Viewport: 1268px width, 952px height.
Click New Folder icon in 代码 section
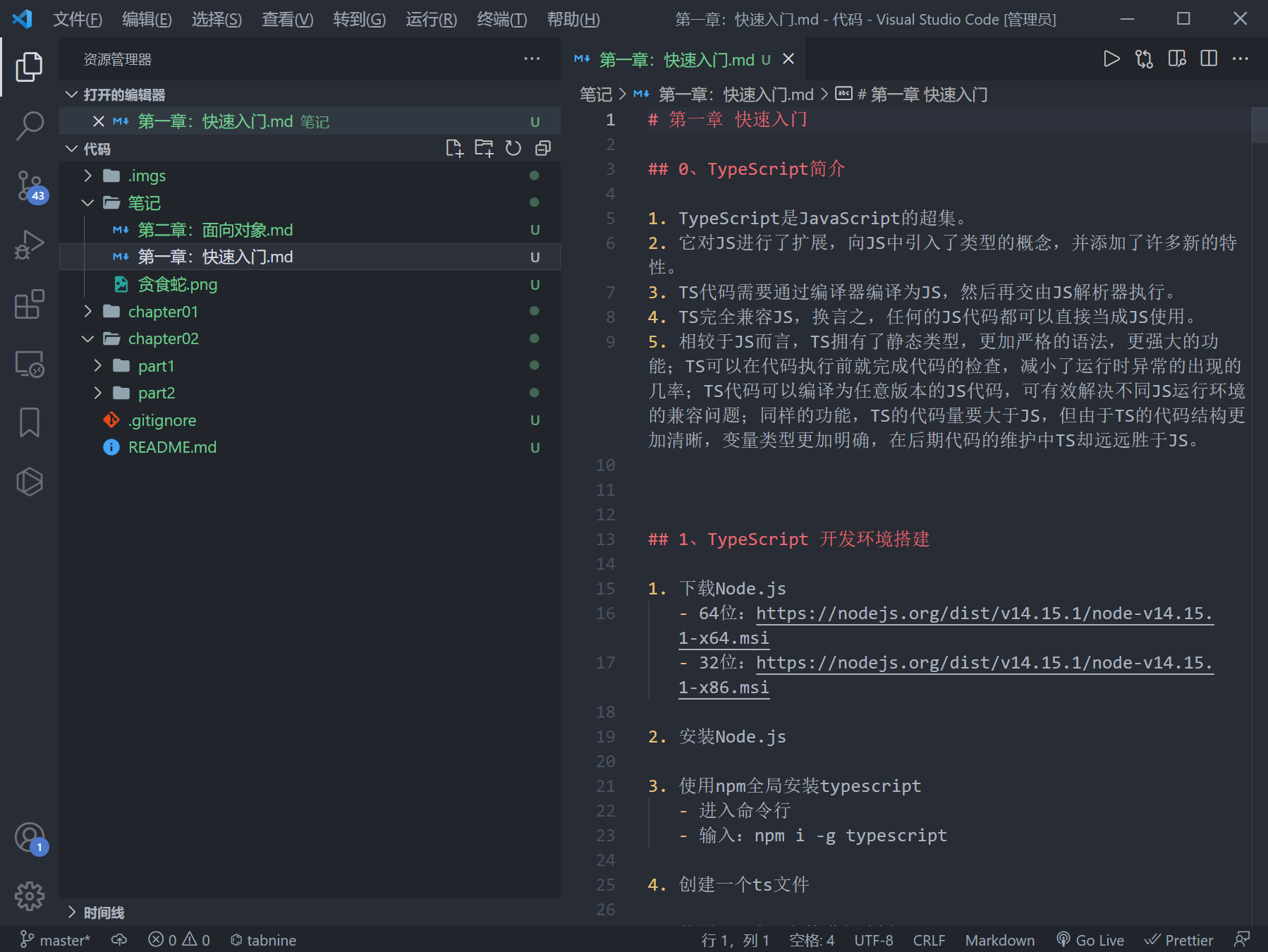click(x=484, y=148)
